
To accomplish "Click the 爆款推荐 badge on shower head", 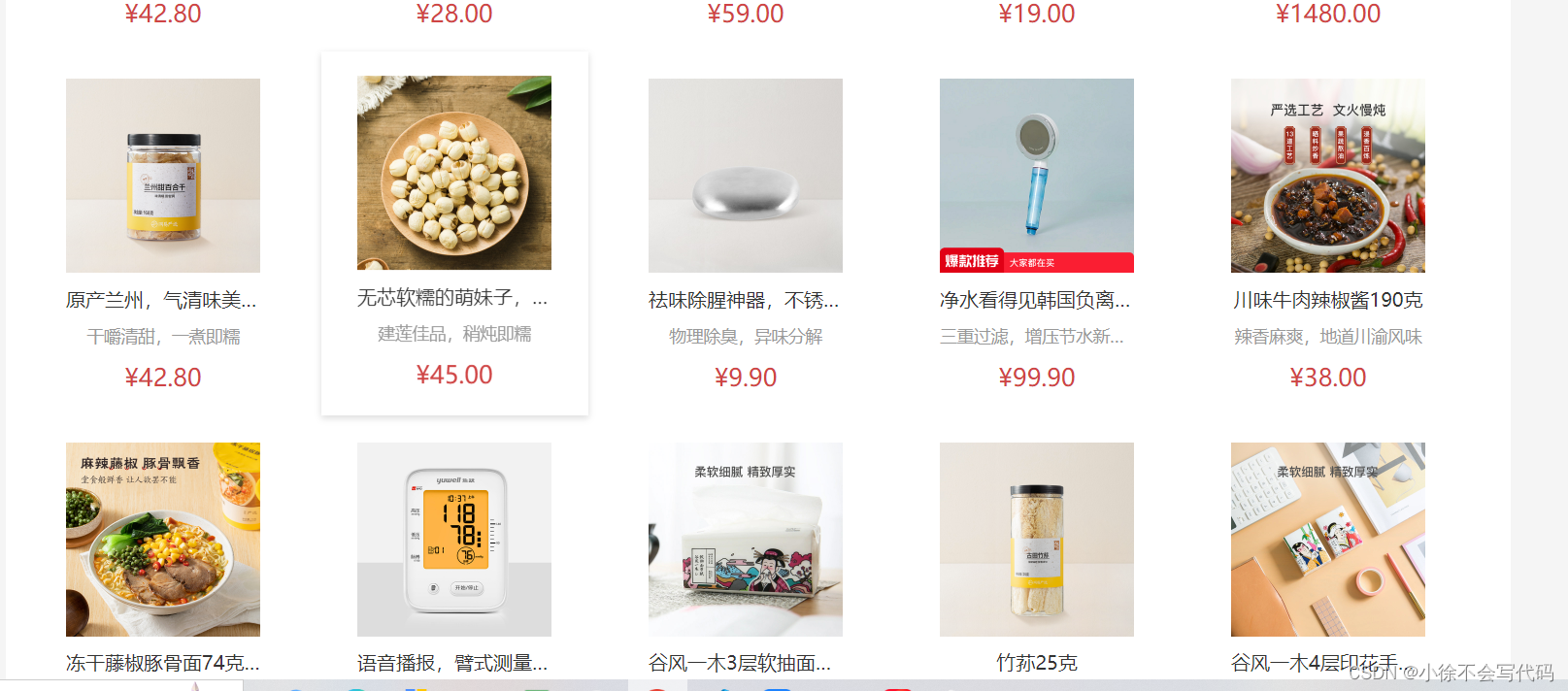I will (972, 261).
